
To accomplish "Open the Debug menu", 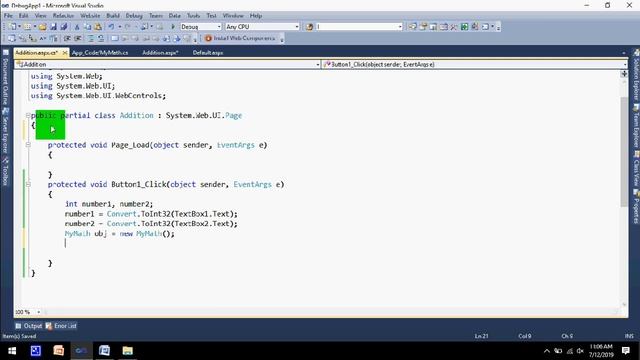I will 134,16.
